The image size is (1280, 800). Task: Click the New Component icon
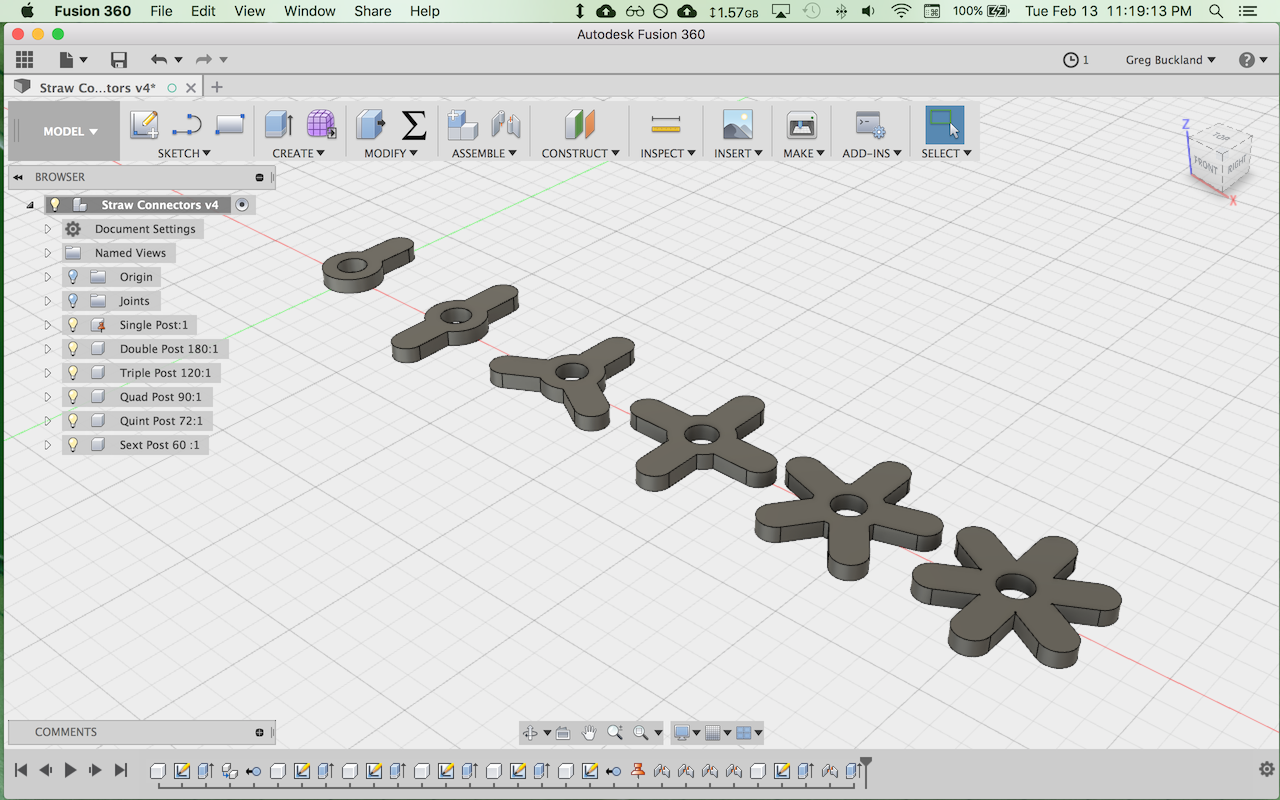tap(463, 125)
